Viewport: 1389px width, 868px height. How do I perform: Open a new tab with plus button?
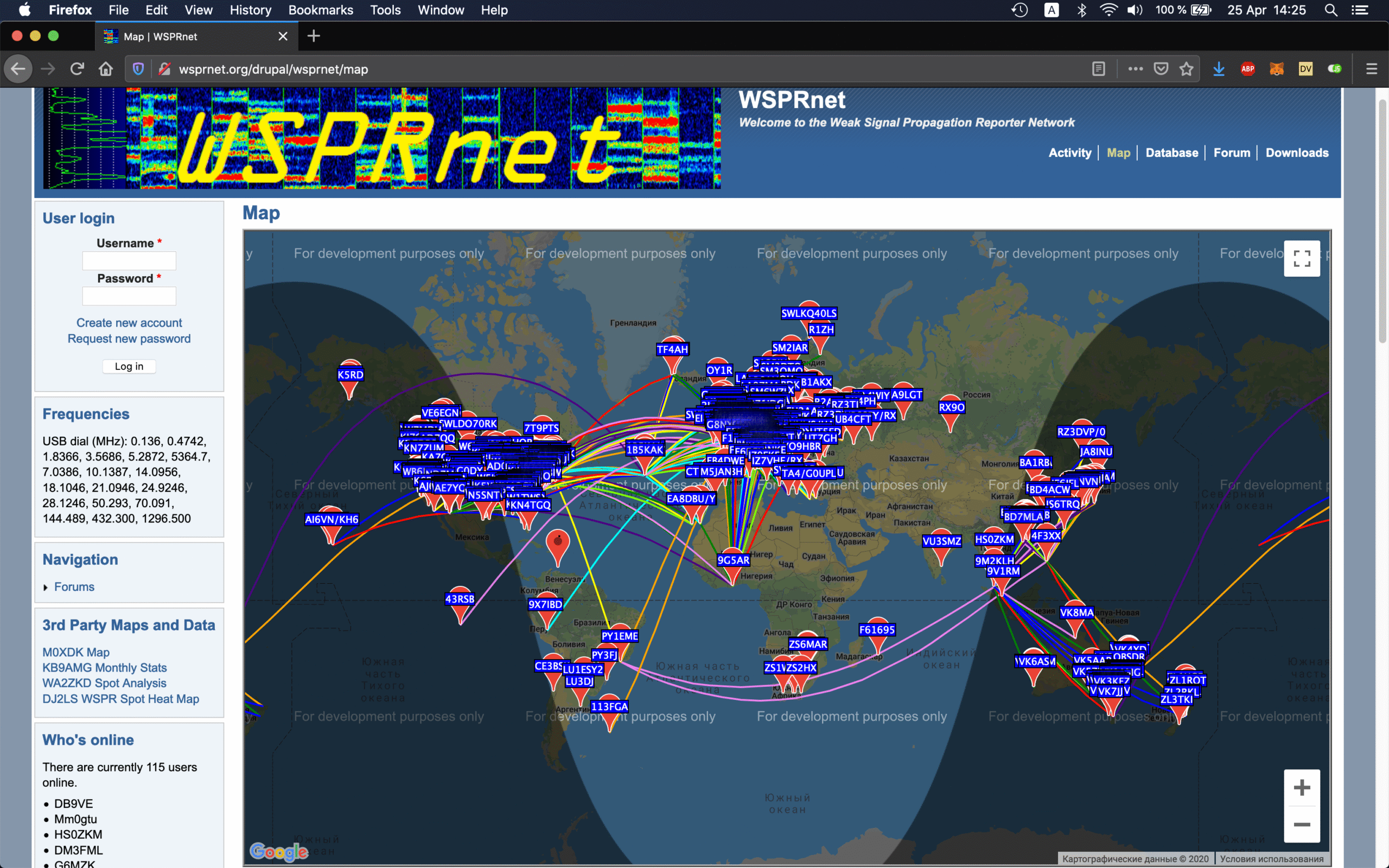(x=314, y=36)
